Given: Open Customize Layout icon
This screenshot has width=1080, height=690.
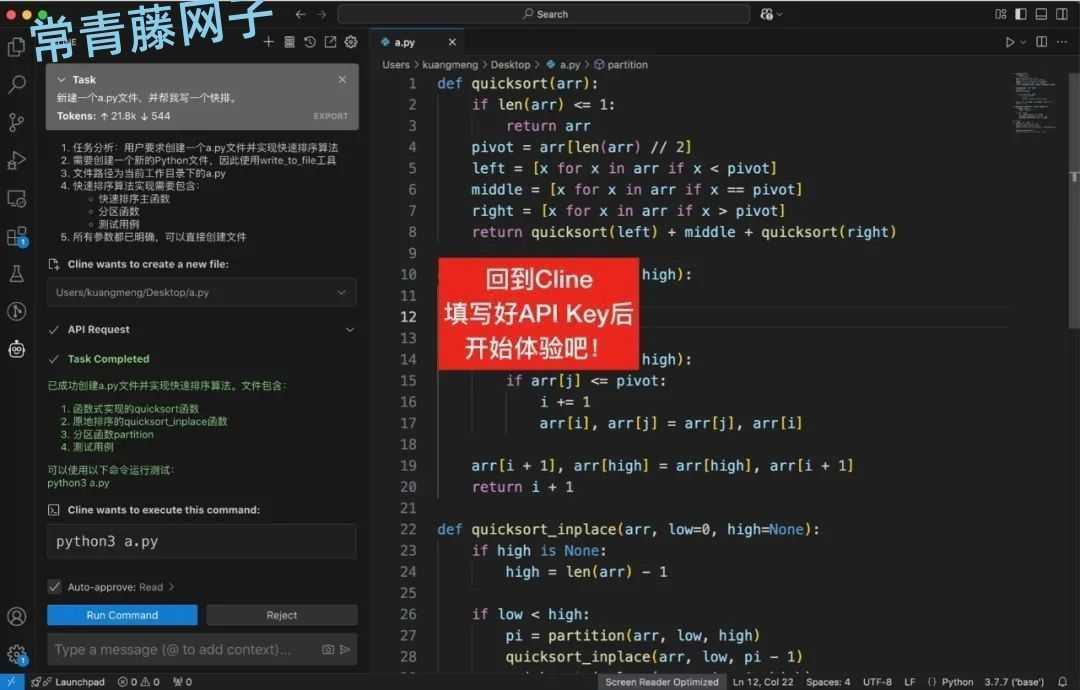Looking at the screenshot, I should click(1001, 14).
